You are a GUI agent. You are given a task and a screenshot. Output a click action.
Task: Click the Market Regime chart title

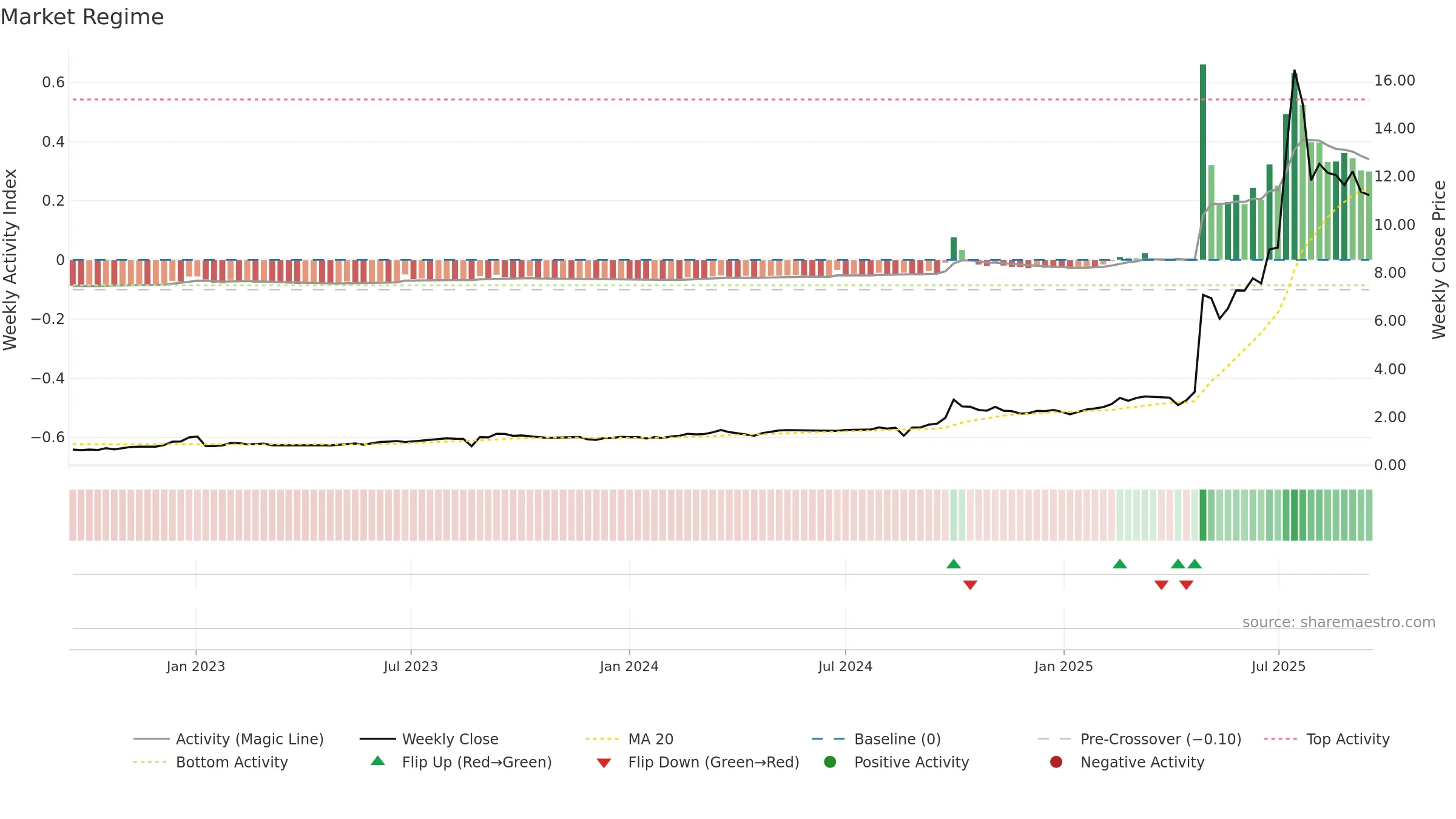[x=82, y=17]
